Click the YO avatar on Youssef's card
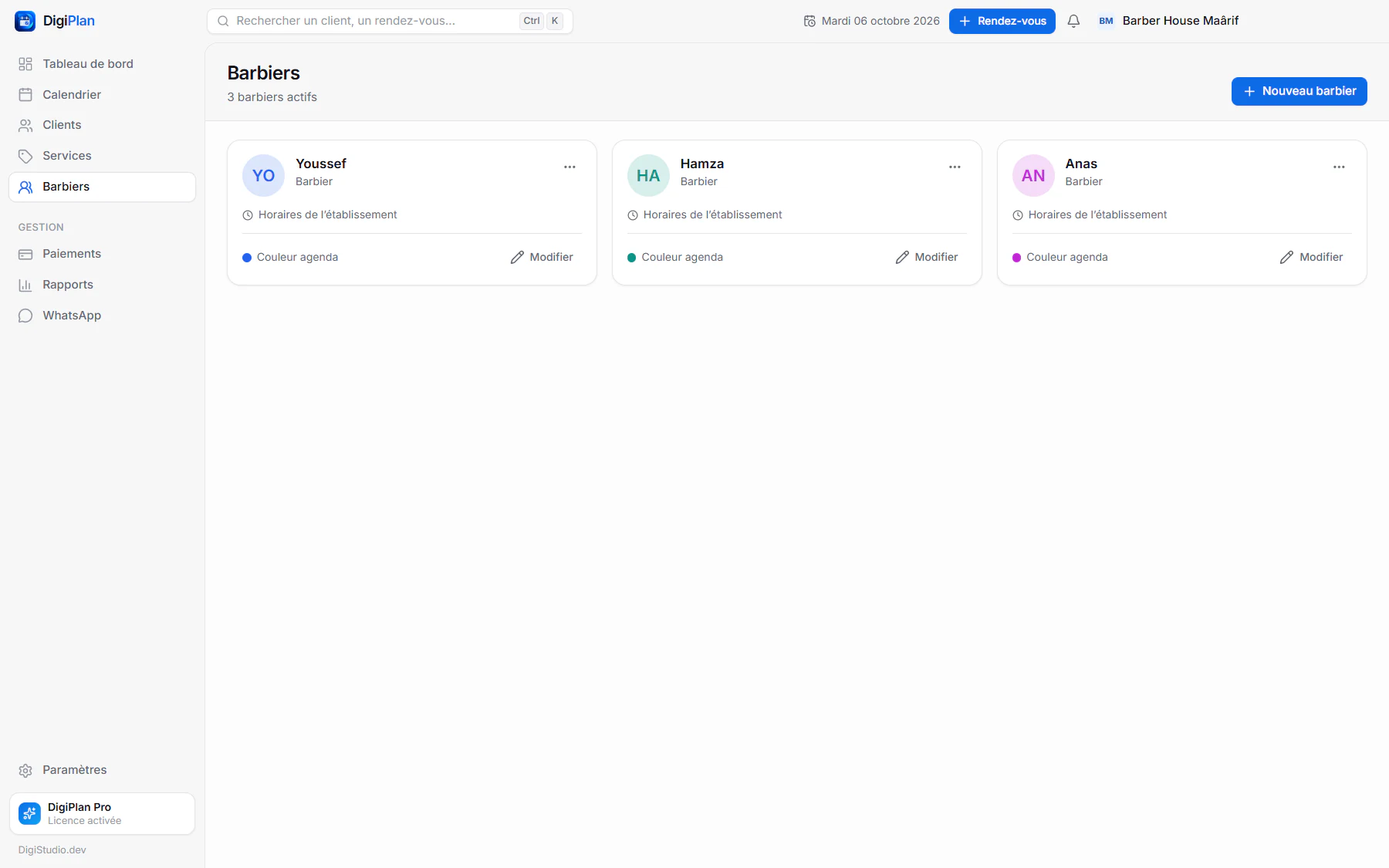This screenshot has width=1389, height=868. (263, 176)
